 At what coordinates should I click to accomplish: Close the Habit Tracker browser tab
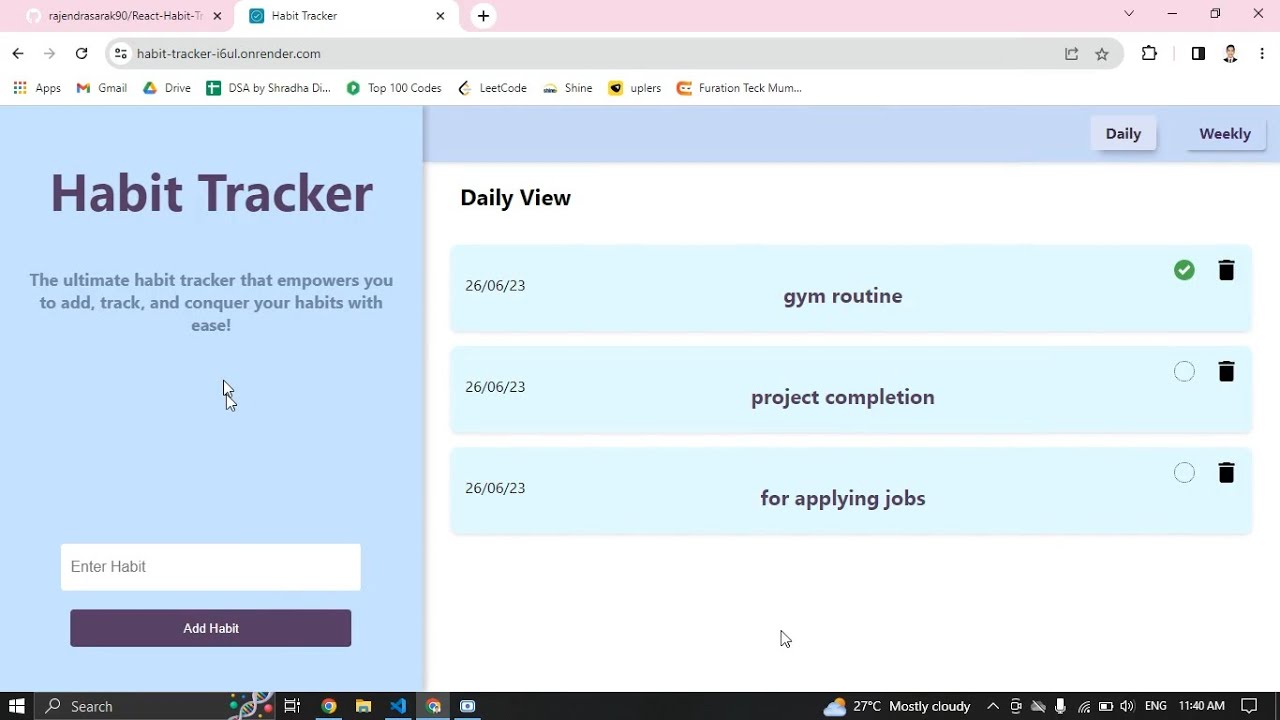pyautogui.click(x=441, y=16)
